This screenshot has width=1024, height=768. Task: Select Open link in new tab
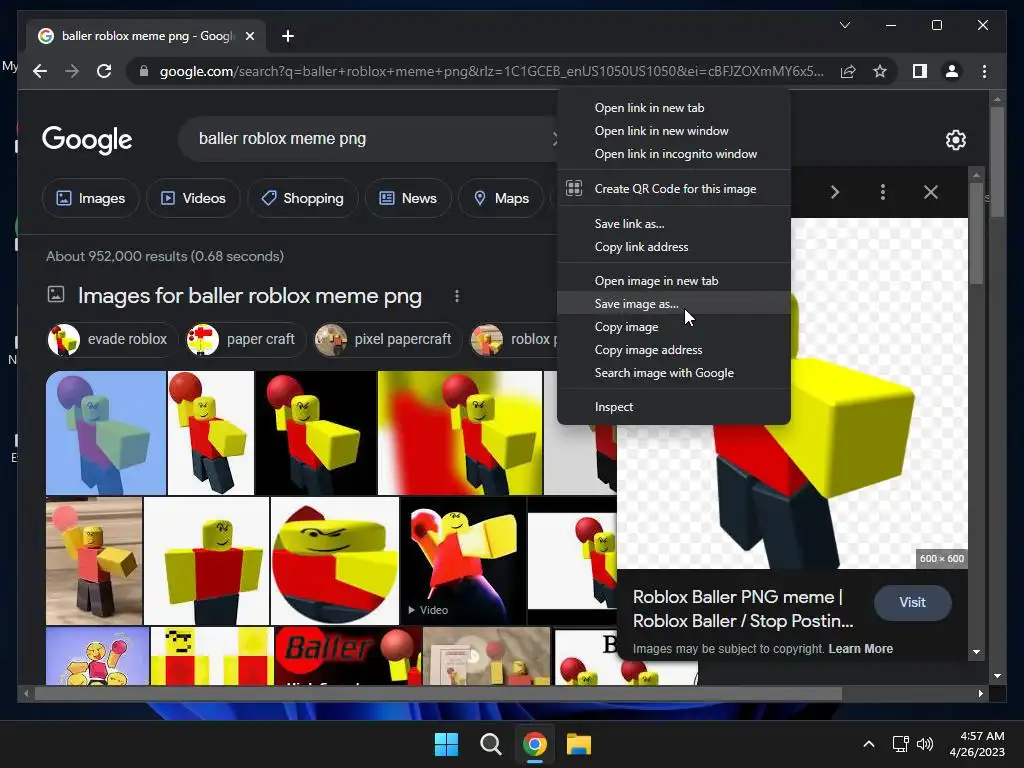(674, 108)
